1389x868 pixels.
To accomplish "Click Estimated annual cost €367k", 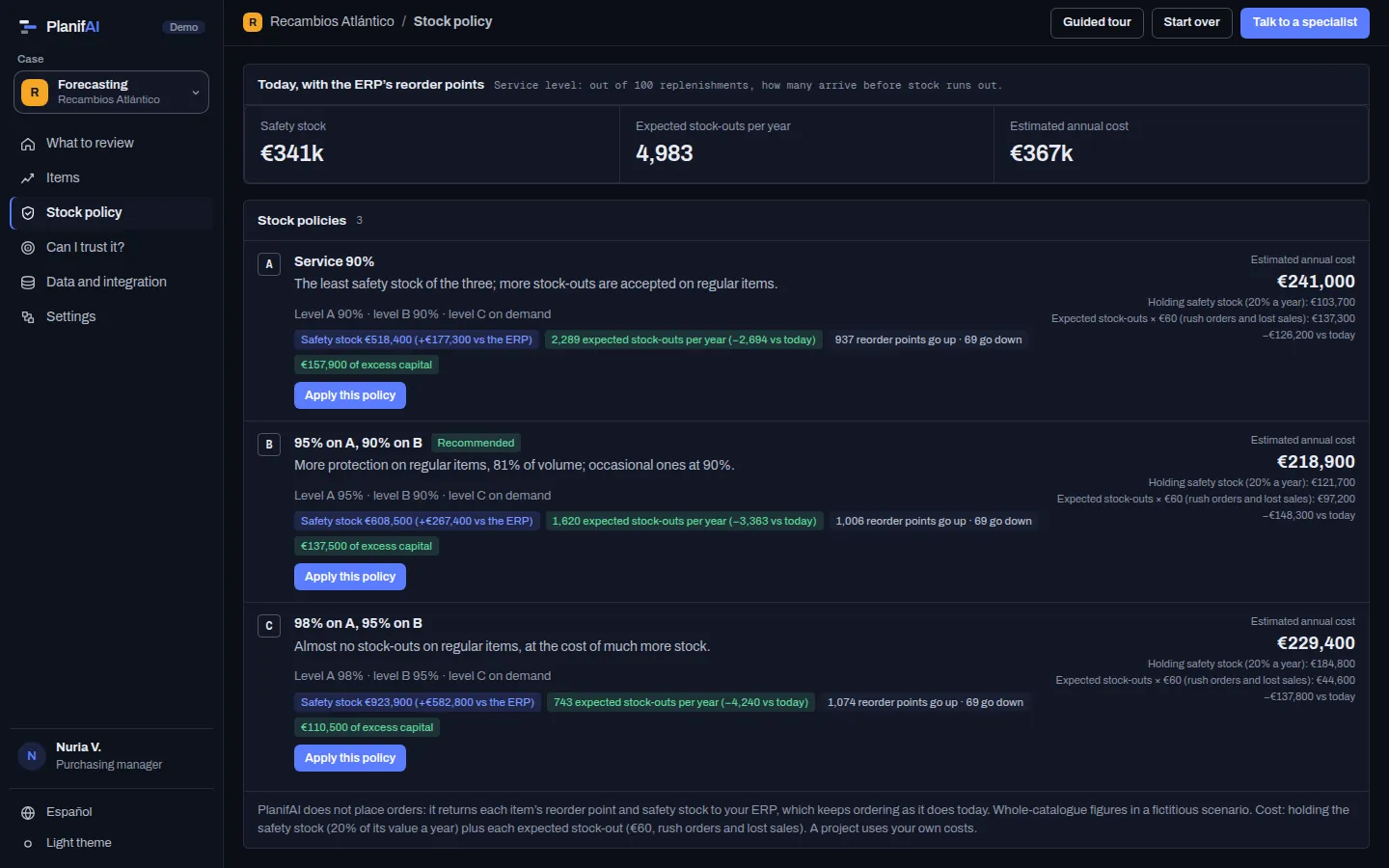I will tap(1041, 153).
